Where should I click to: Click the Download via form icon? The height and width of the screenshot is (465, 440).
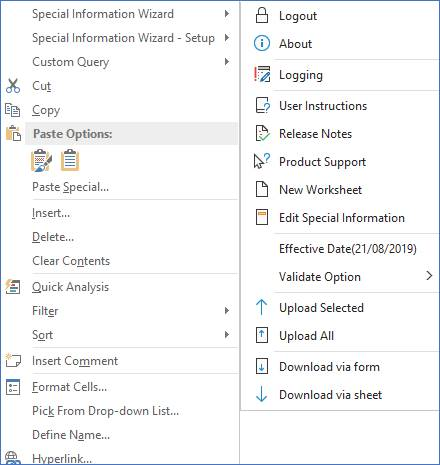[x=261, y=366]
